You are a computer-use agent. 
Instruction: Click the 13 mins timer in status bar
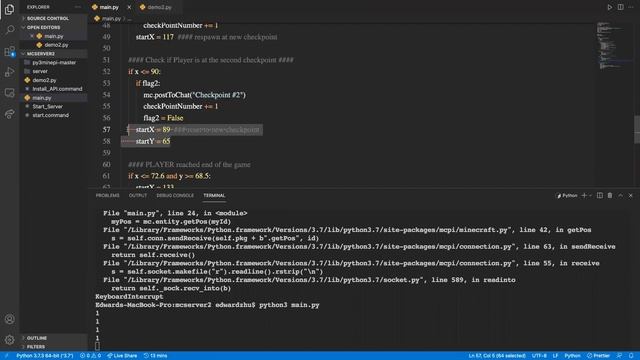coord(156,356)
